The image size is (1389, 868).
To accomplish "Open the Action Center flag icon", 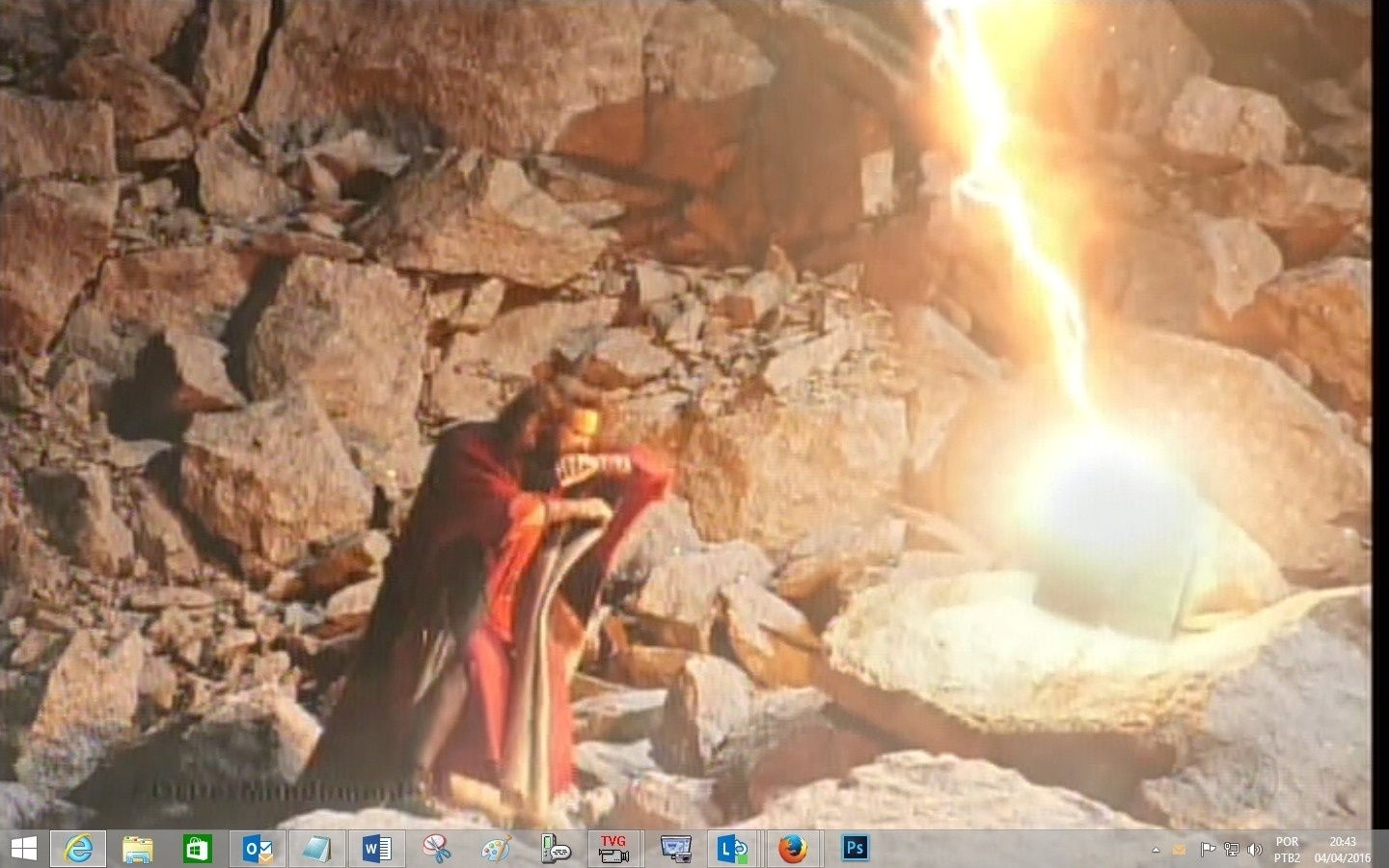I will 1207,850.
